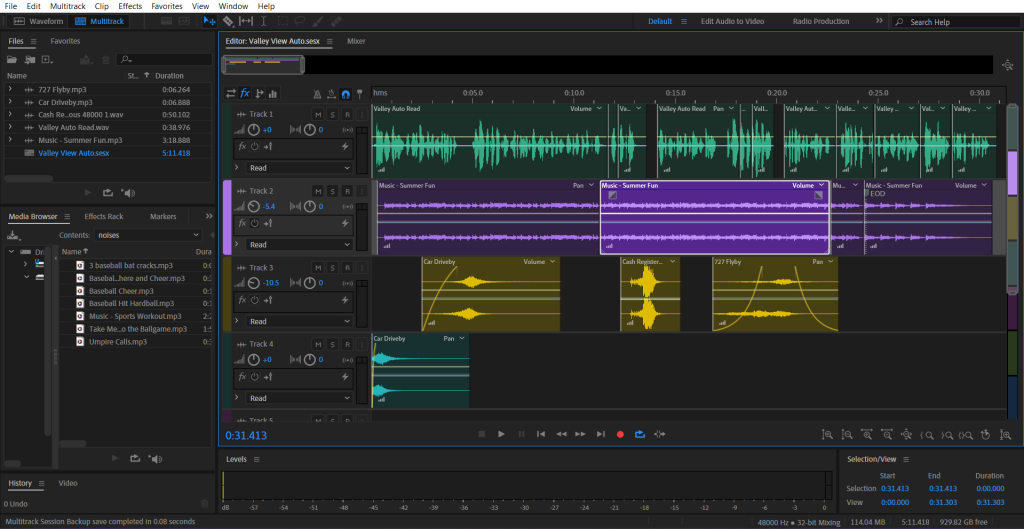
Task: Click the red Record button in transport
Action: (620, 434)
